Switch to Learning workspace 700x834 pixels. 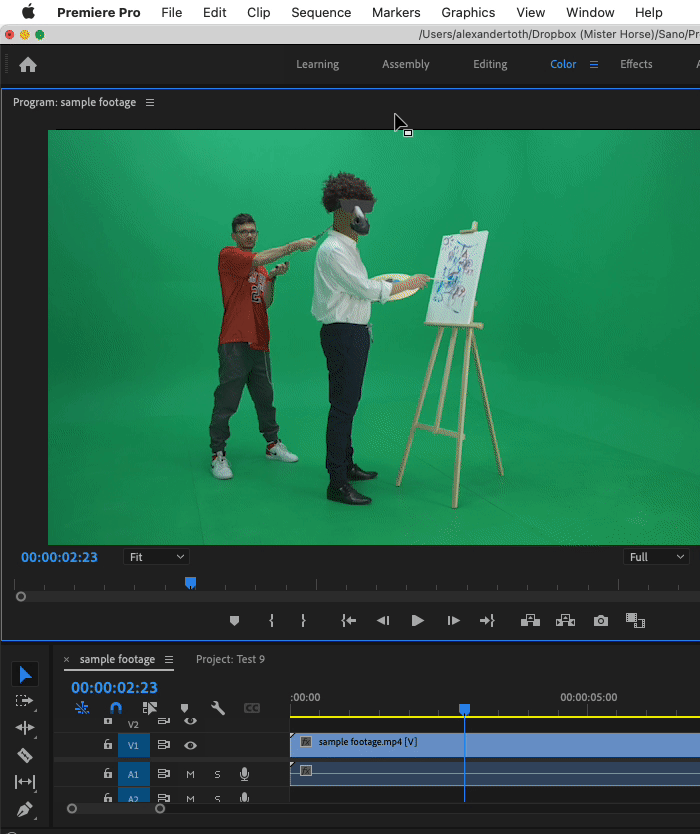coord(318,64)
